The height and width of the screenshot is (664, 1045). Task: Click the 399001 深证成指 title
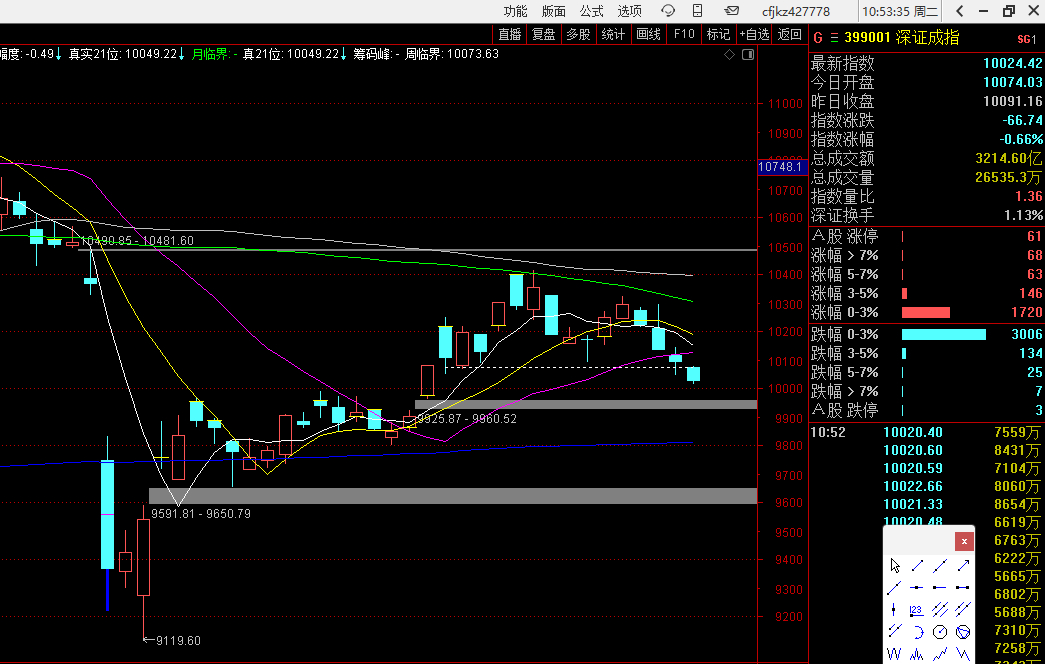pyautogui.click(x=902, y=37)
